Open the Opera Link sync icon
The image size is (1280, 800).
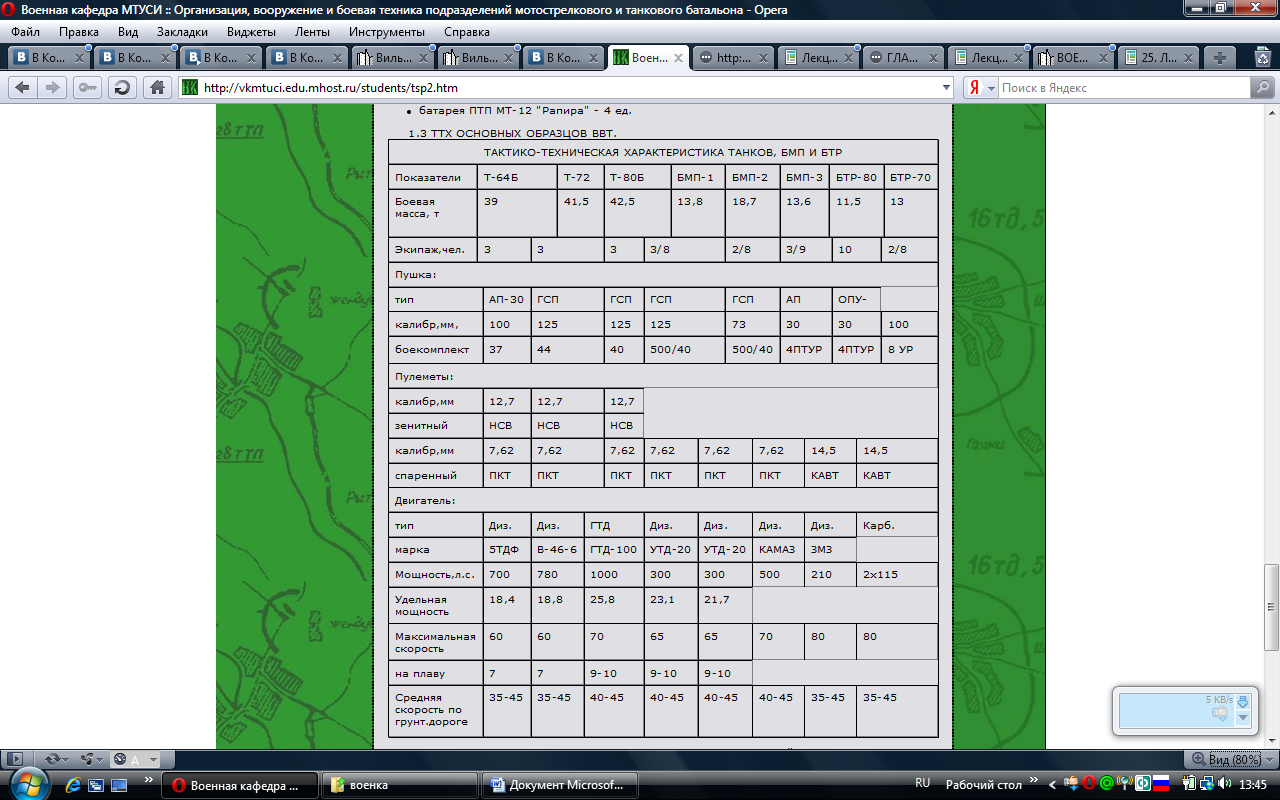52,759
